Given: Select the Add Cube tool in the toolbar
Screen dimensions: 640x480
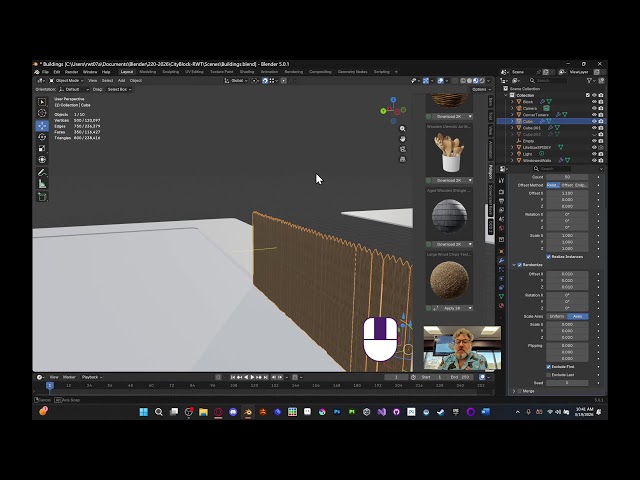Looking at the screenshot, I should (42, 197).
